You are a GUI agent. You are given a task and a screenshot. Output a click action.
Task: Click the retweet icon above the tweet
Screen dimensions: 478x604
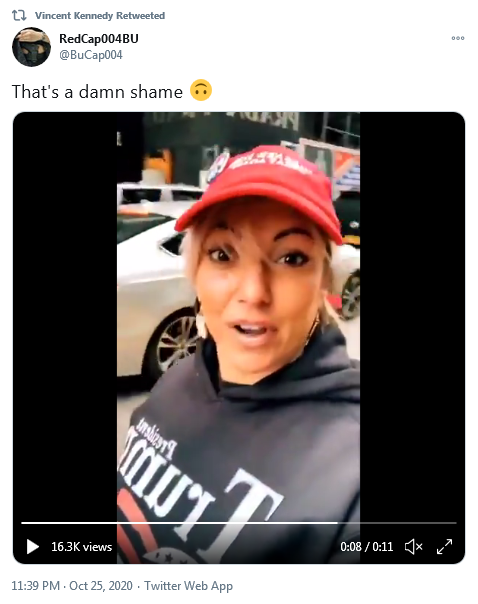(19, 15)
